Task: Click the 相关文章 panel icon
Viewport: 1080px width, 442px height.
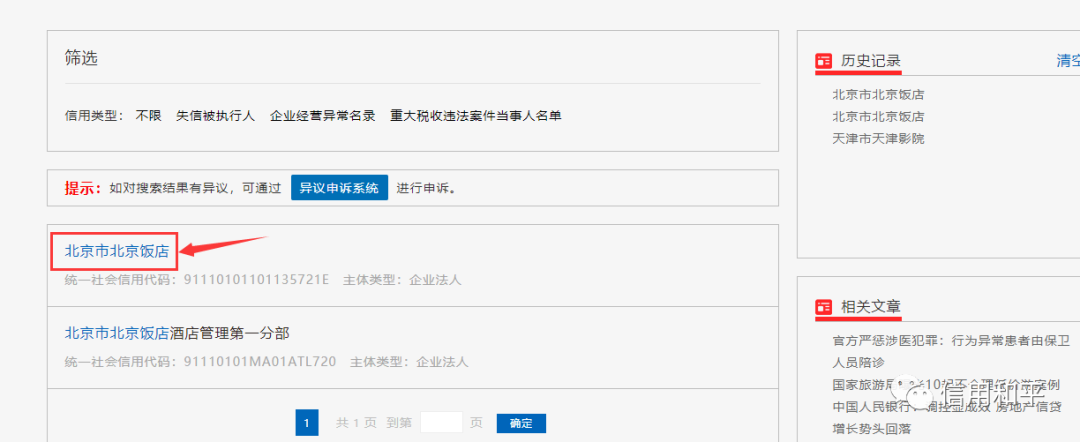Action: pyautogui.click(x=823, y=307)
